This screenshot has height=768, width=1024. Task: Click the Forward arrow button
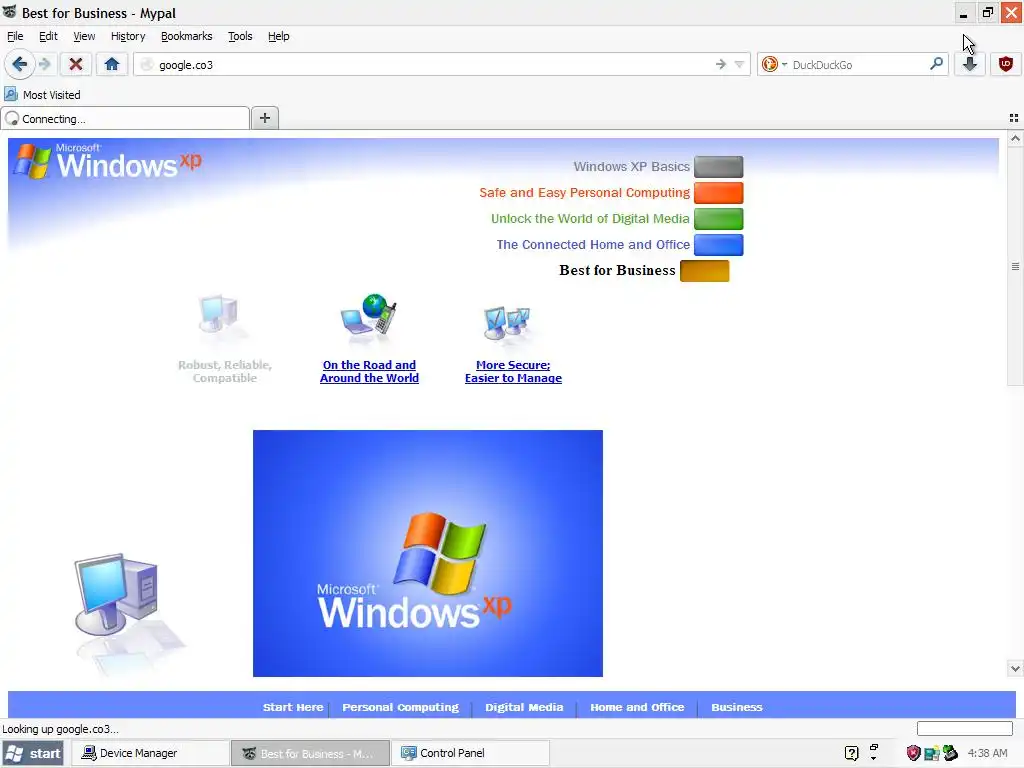pyautogui.click(x=44, y=64)
